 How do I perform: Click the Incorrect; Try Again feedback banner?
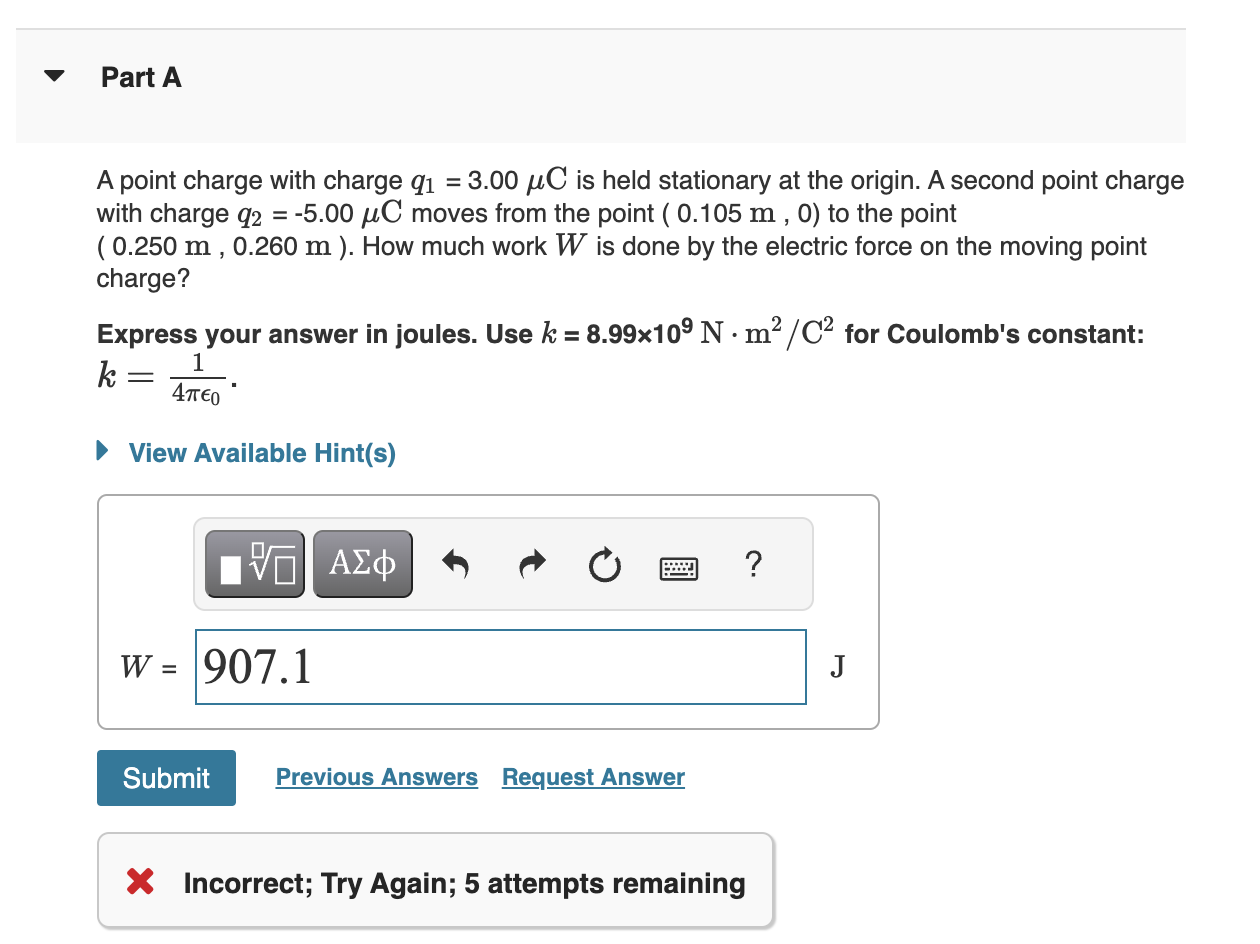(435, 881)
